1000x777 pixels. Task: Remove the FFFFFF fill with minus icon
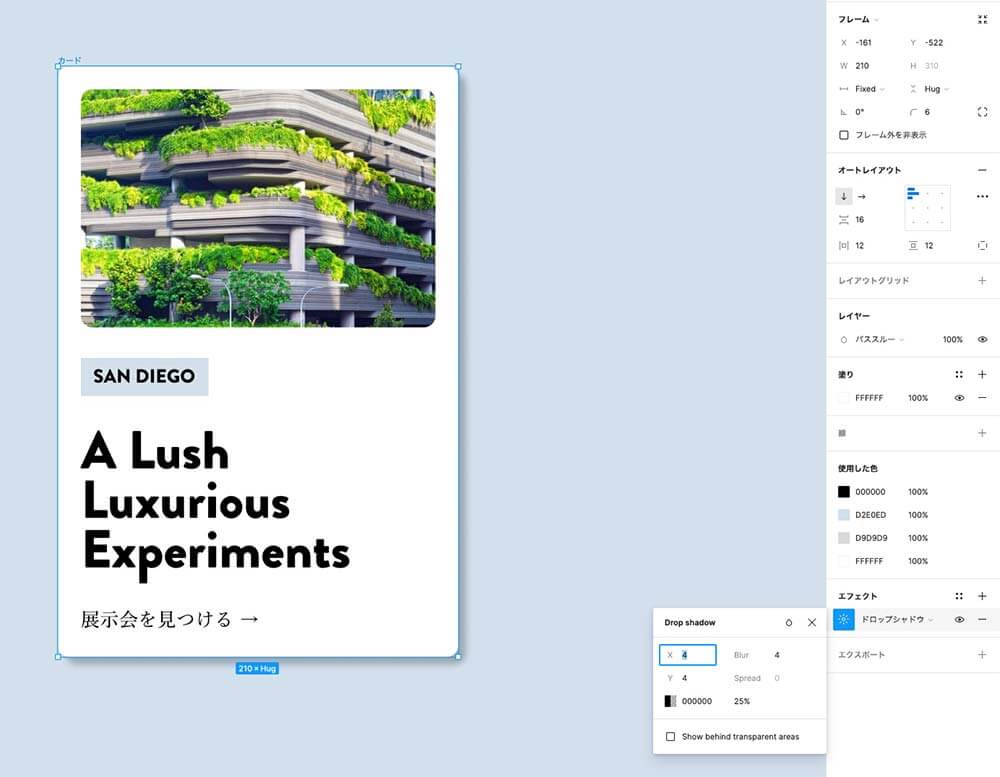pos(982,398)
